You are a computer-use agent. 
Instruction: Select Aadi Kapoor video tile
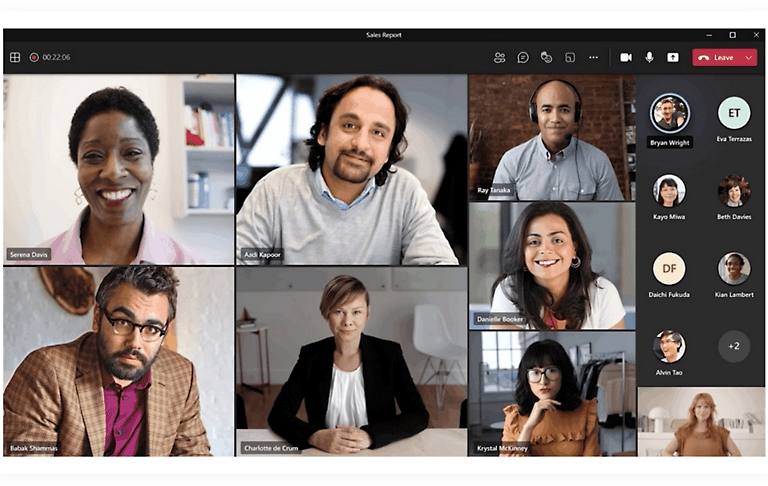click(x=351, y=170)
